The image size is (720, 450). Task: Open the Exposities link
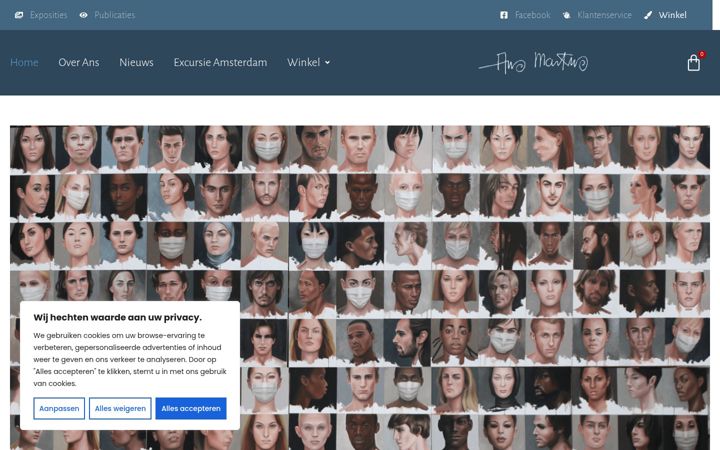48,15
